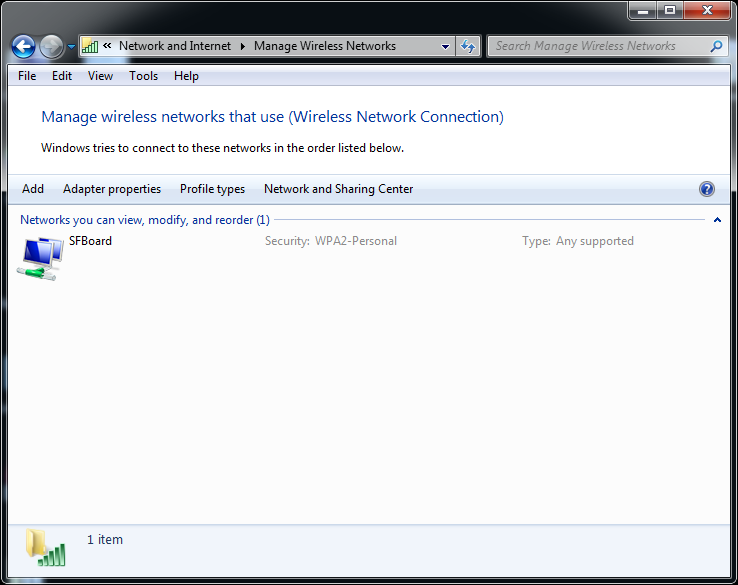Open the Tools menu
This screenshot has height=585, width=738.
(143, 76)
